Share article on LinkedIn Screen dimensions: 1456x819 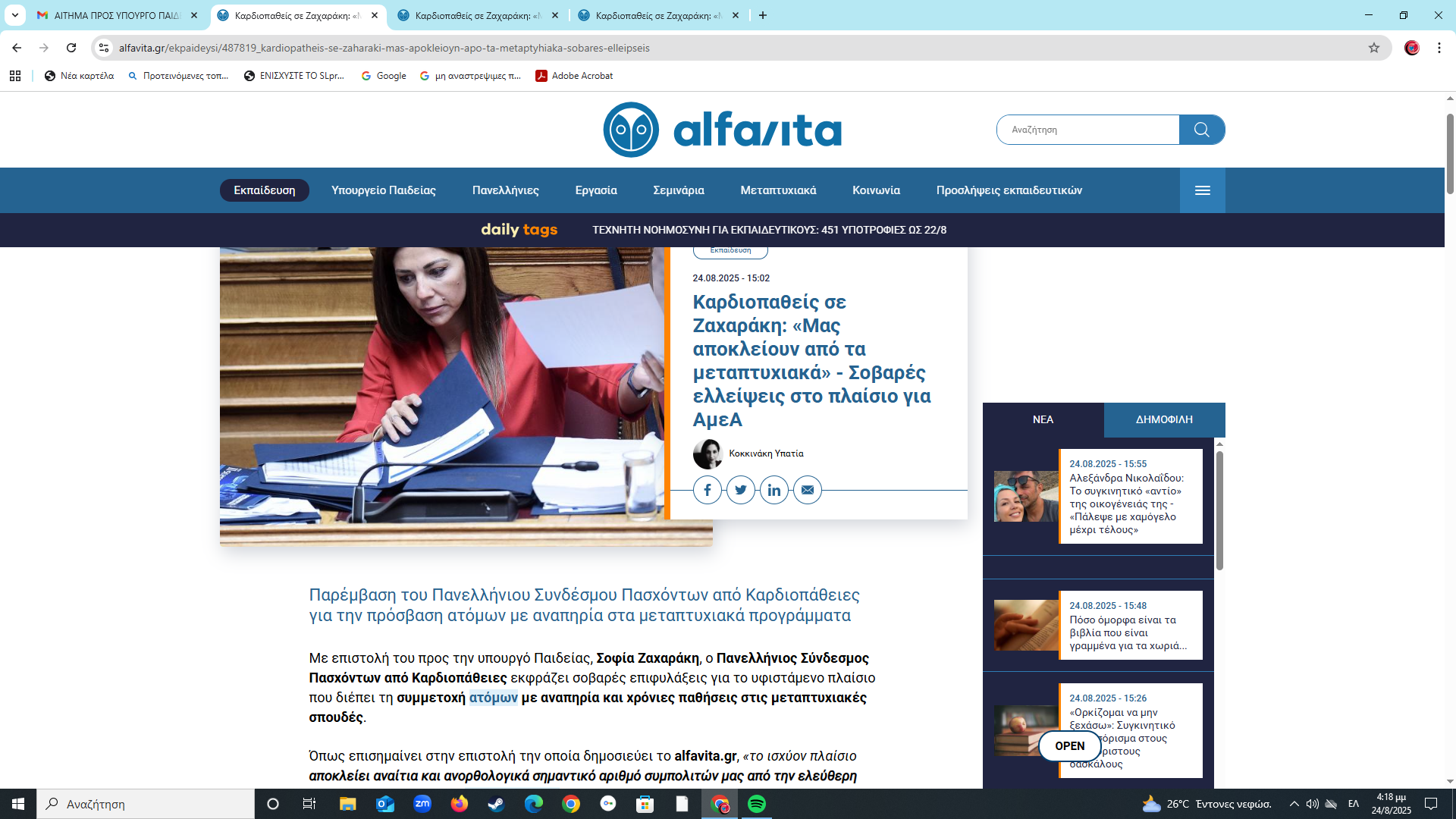click(773, 490)
